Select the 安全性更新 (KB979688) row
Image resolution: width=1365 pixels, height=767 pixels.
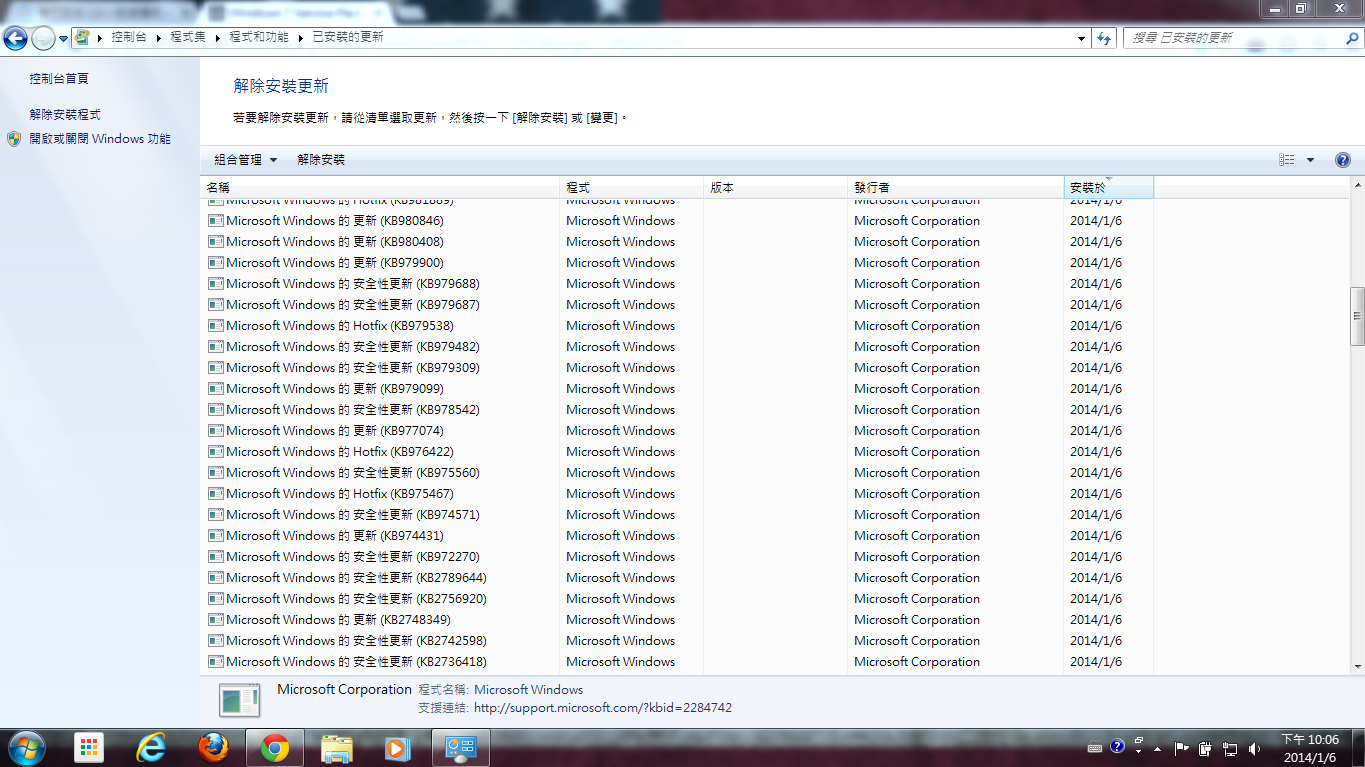677,284
